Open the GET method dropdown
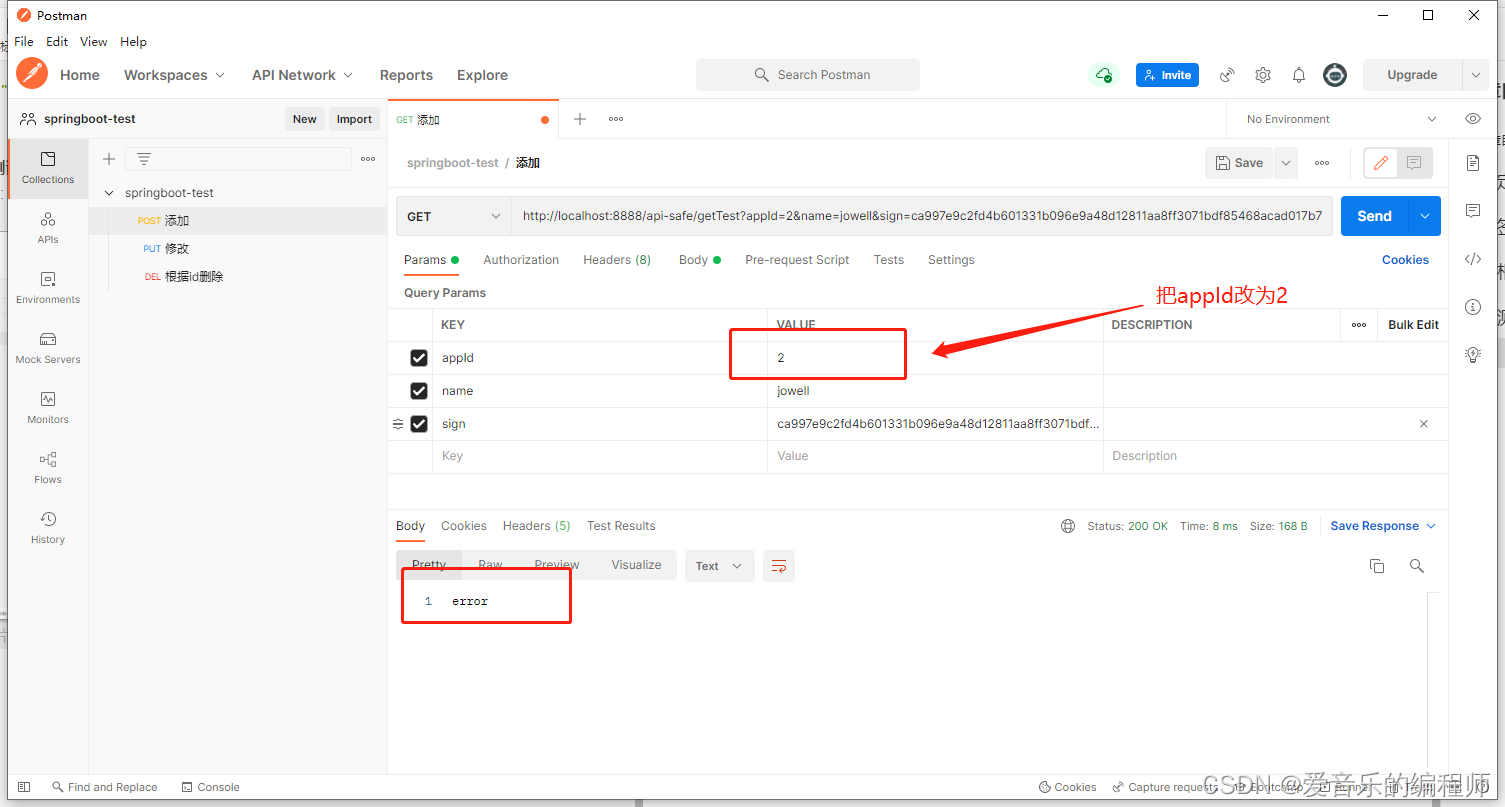Viewport: 1505px width, 807px height. coord(454,216)
